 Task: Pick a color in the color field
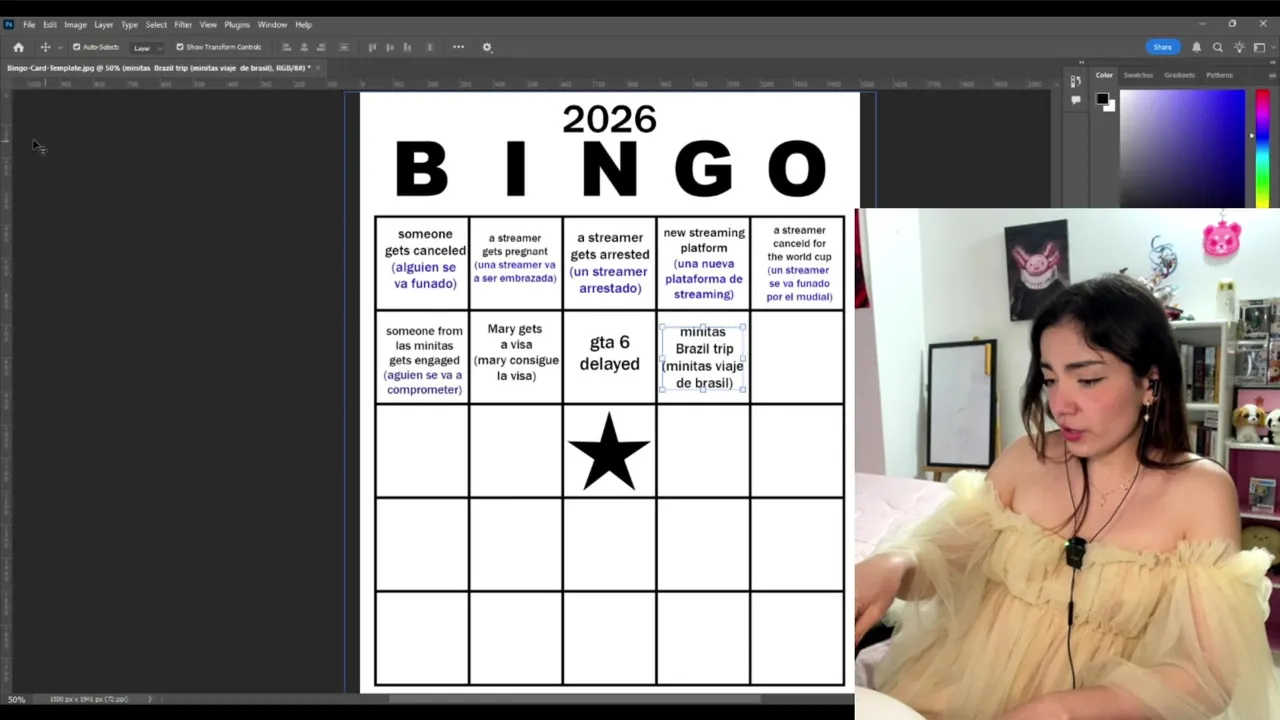point(1182,148)
